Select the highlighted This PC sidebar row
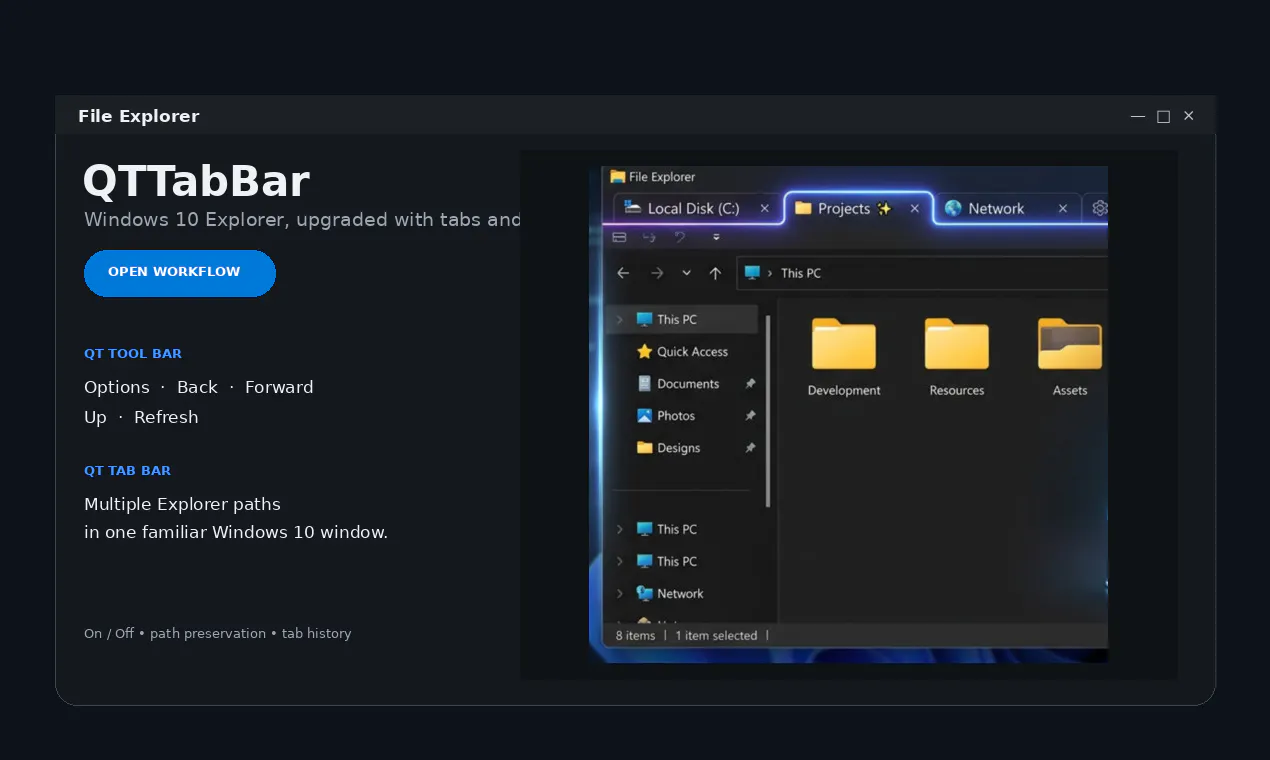Image resolution: width=1270 pixels, height=760 pixels. click(x=682, y=319)
